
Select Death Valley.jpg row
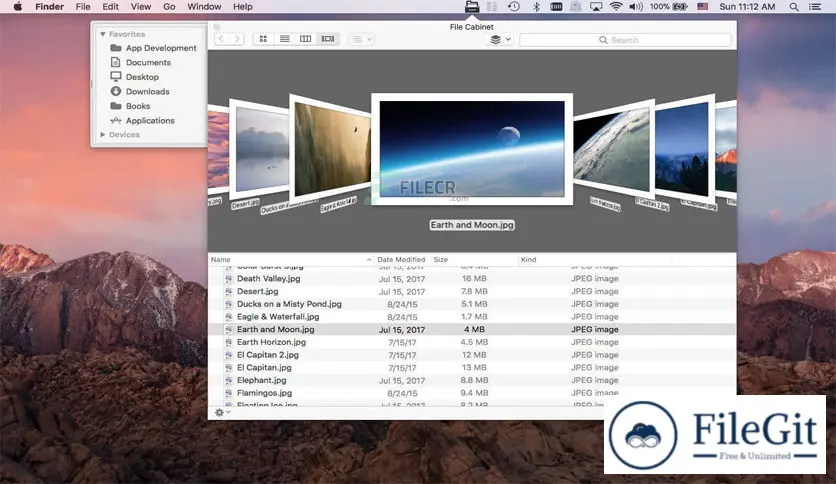click(x=472, y=279)
